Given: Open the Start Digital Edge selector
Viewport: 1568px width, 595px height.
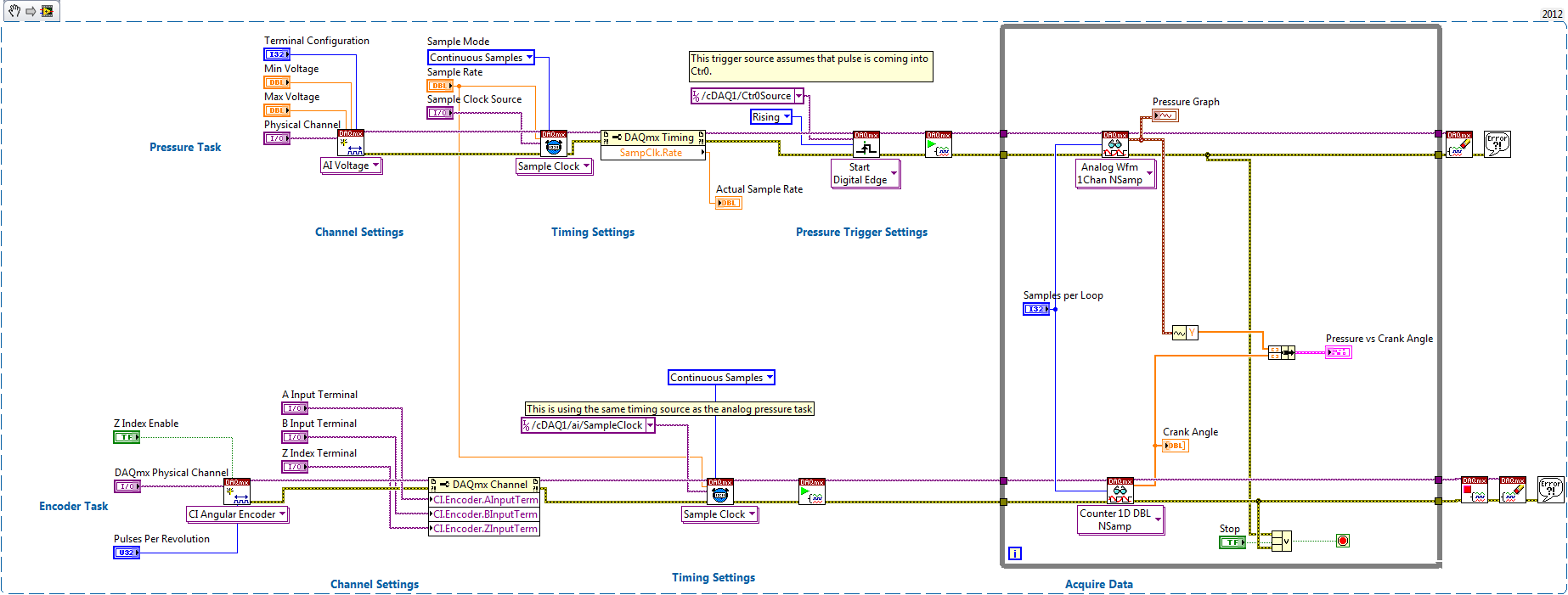Looking at the screenshot, I should coord(866,174).
